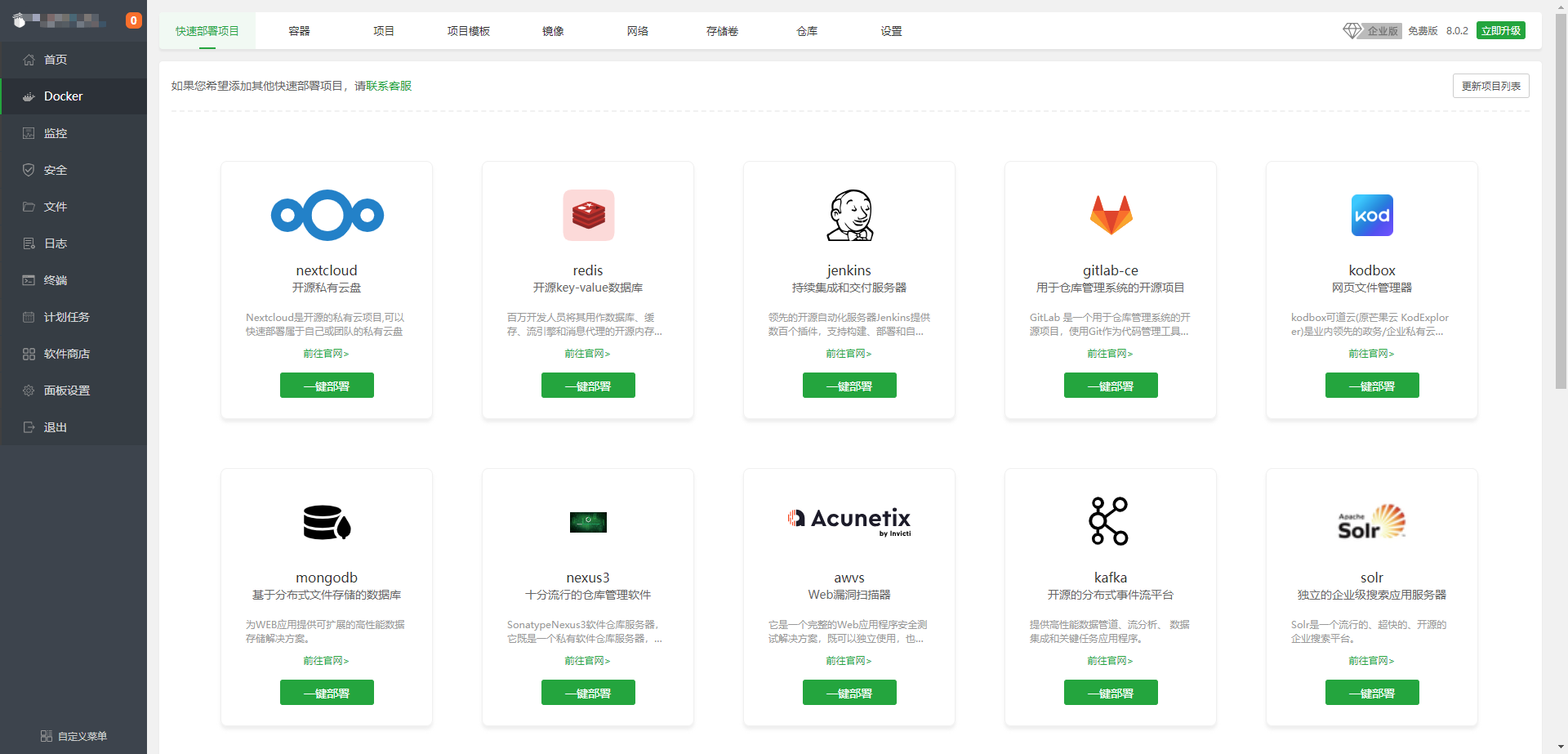The height and width of the screenshot is (754, 1568).
Task: Open the 容器 tab
Action: 299,31
